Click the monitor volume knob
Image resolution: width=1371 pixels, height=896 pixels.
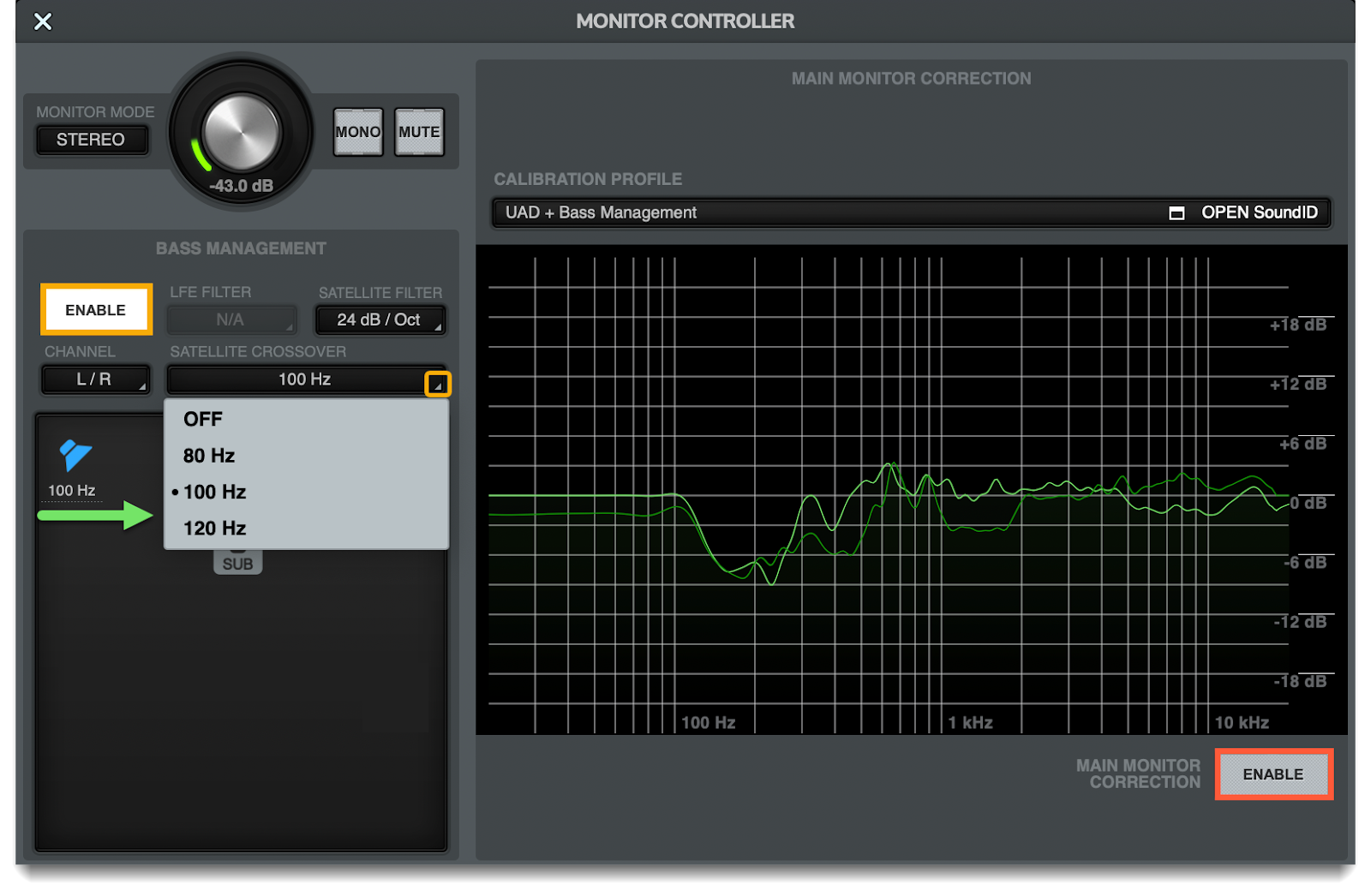tap(241, 130)
